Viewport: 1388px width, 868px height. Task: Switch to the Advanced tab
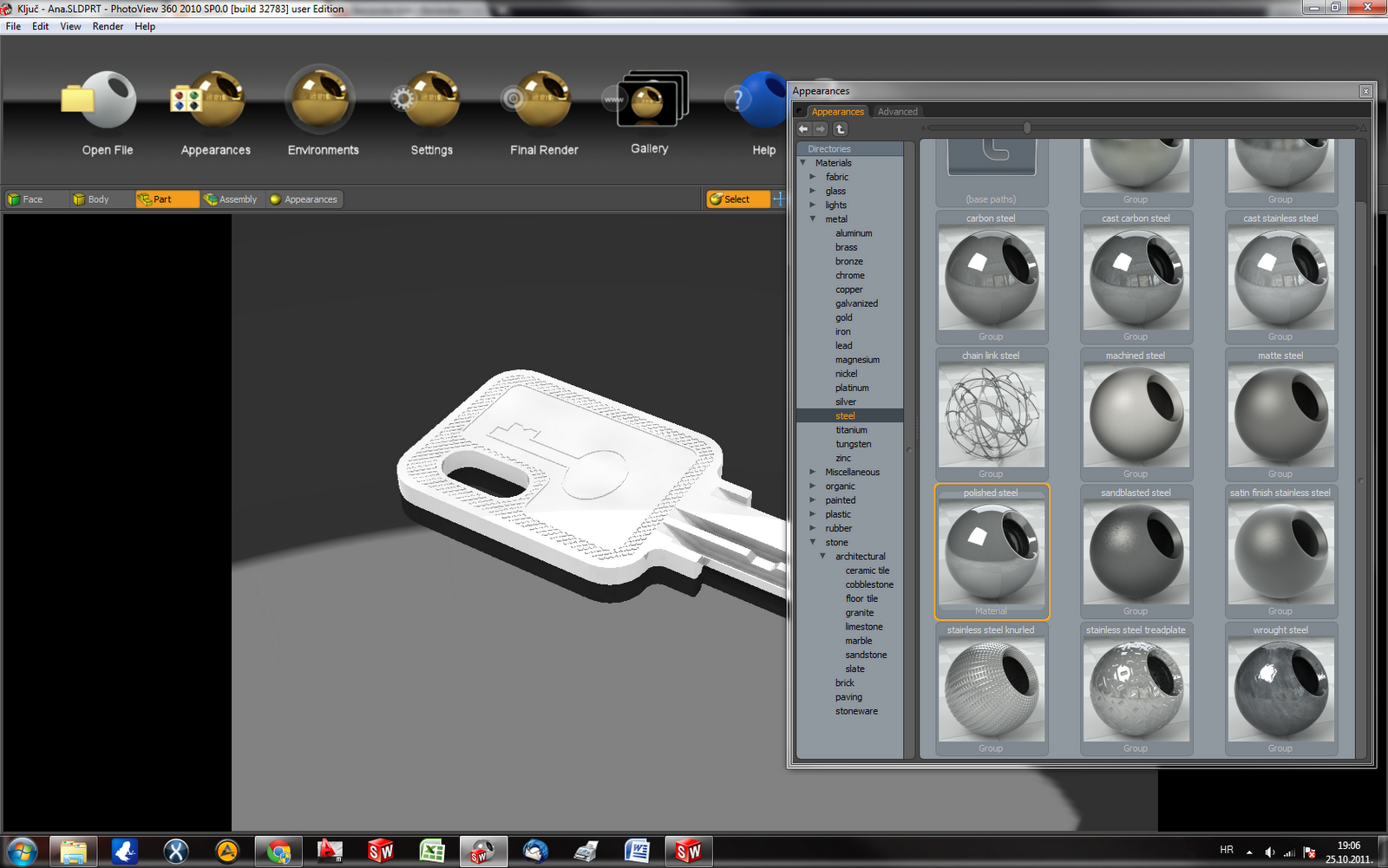click(897, 111)
